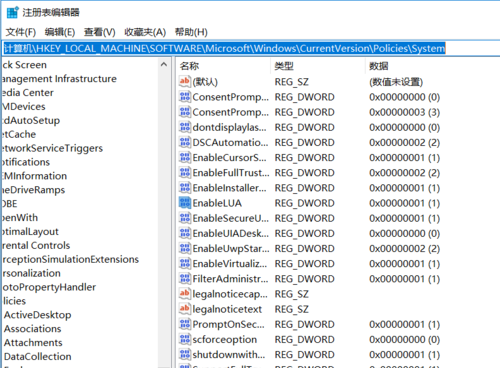Image resolution: width=500 pixels, height=368 pixels.
Task: Select the ck Screen tree key
Action: (24, 65)
